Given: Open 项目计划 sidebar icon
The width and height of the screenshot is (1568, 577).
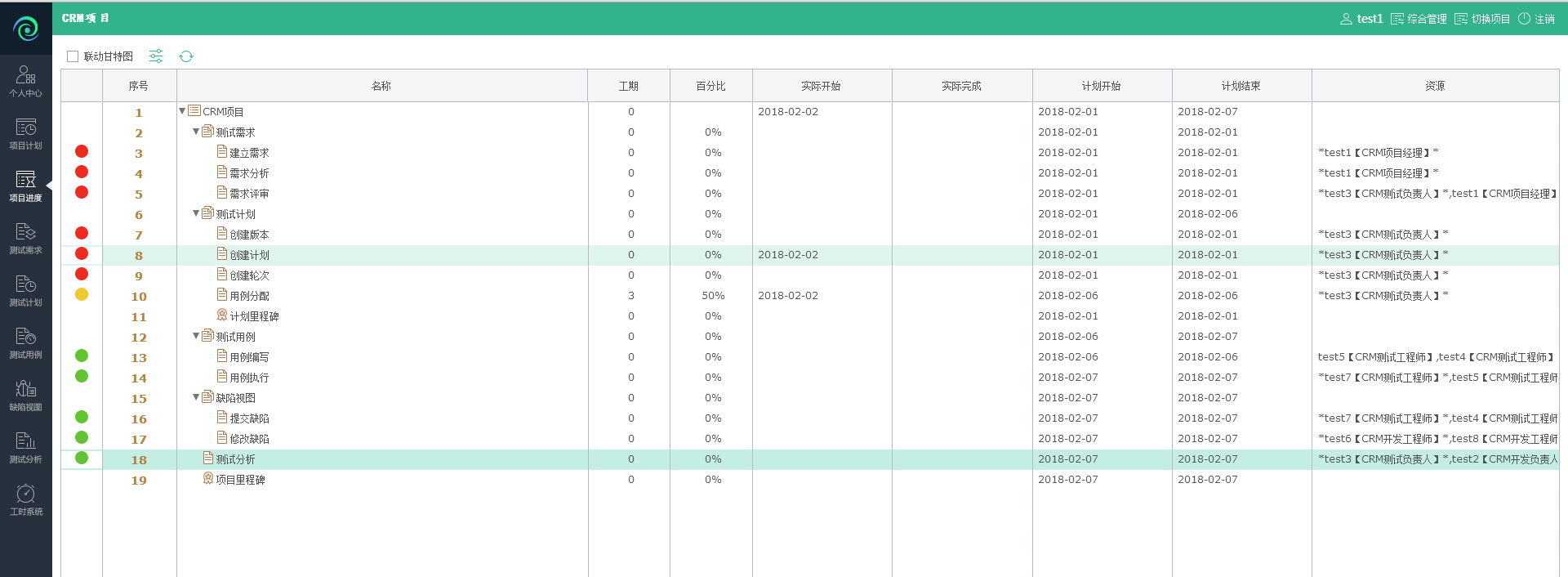Looking at the screenshot, I should [25, 133].
